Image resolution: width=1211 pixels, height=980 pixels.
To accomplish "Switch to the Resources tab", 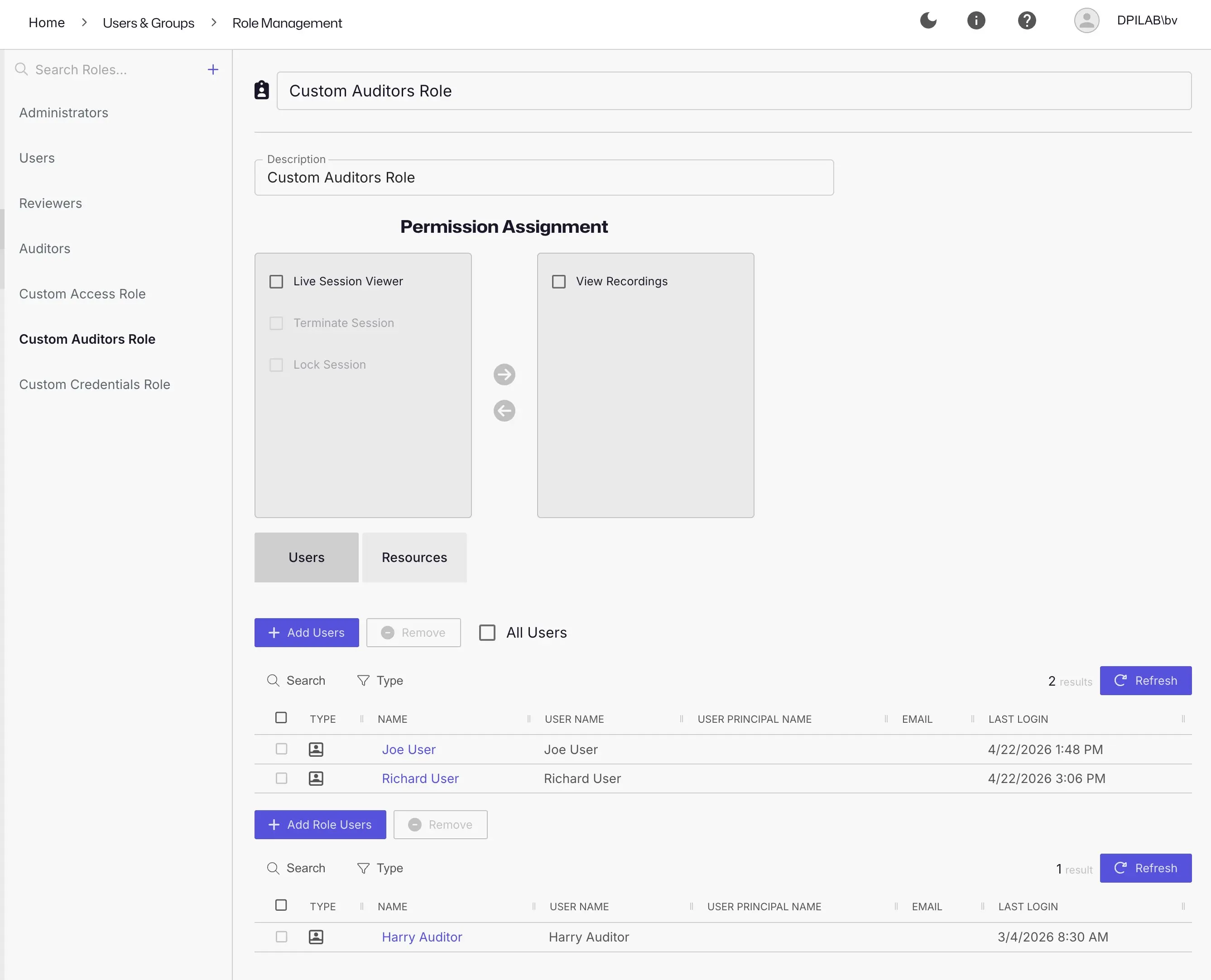I will [x=414, y=557].
